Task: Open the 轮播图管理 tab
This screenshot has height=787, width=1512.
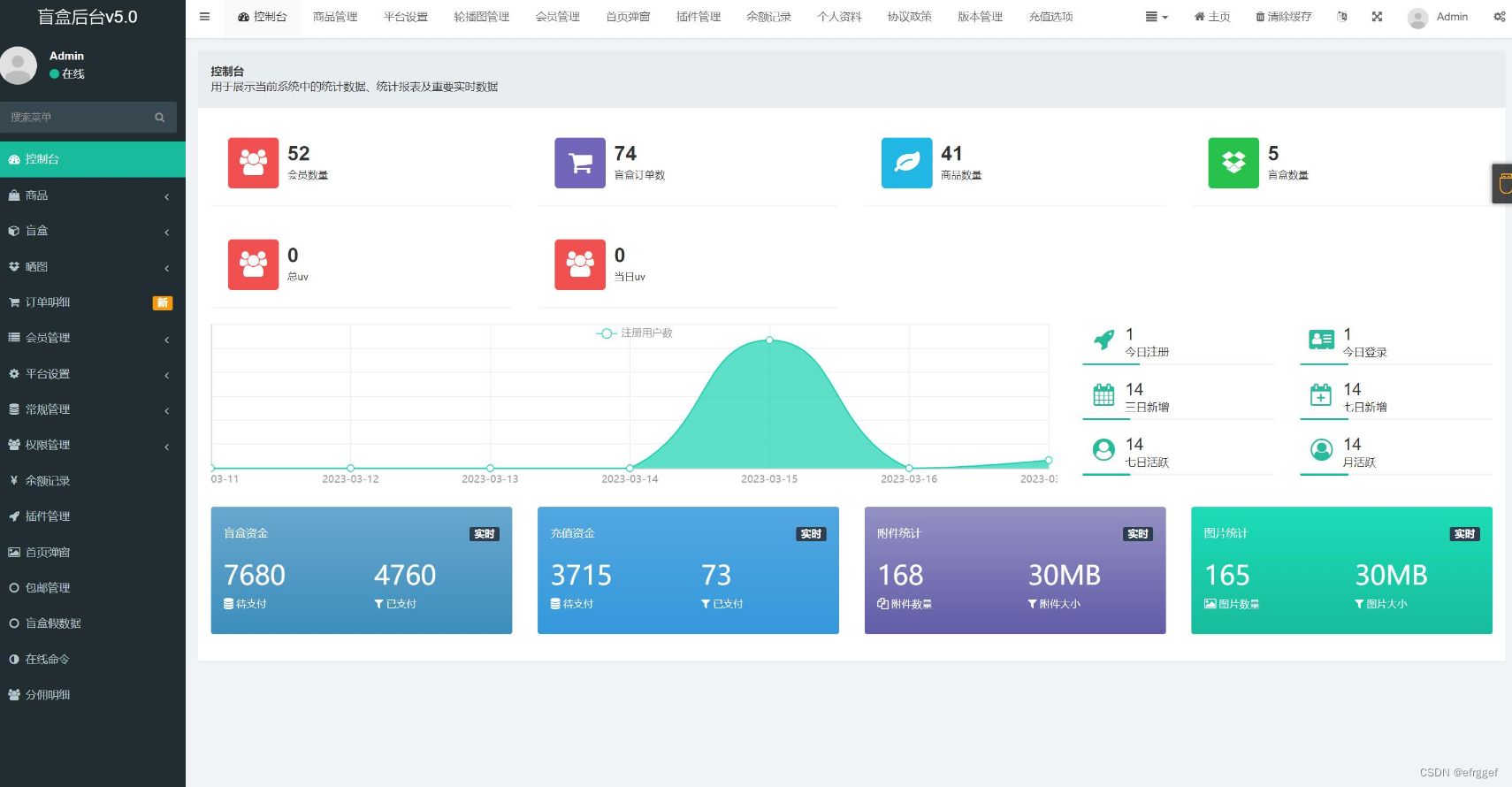Action: [481, 17]
